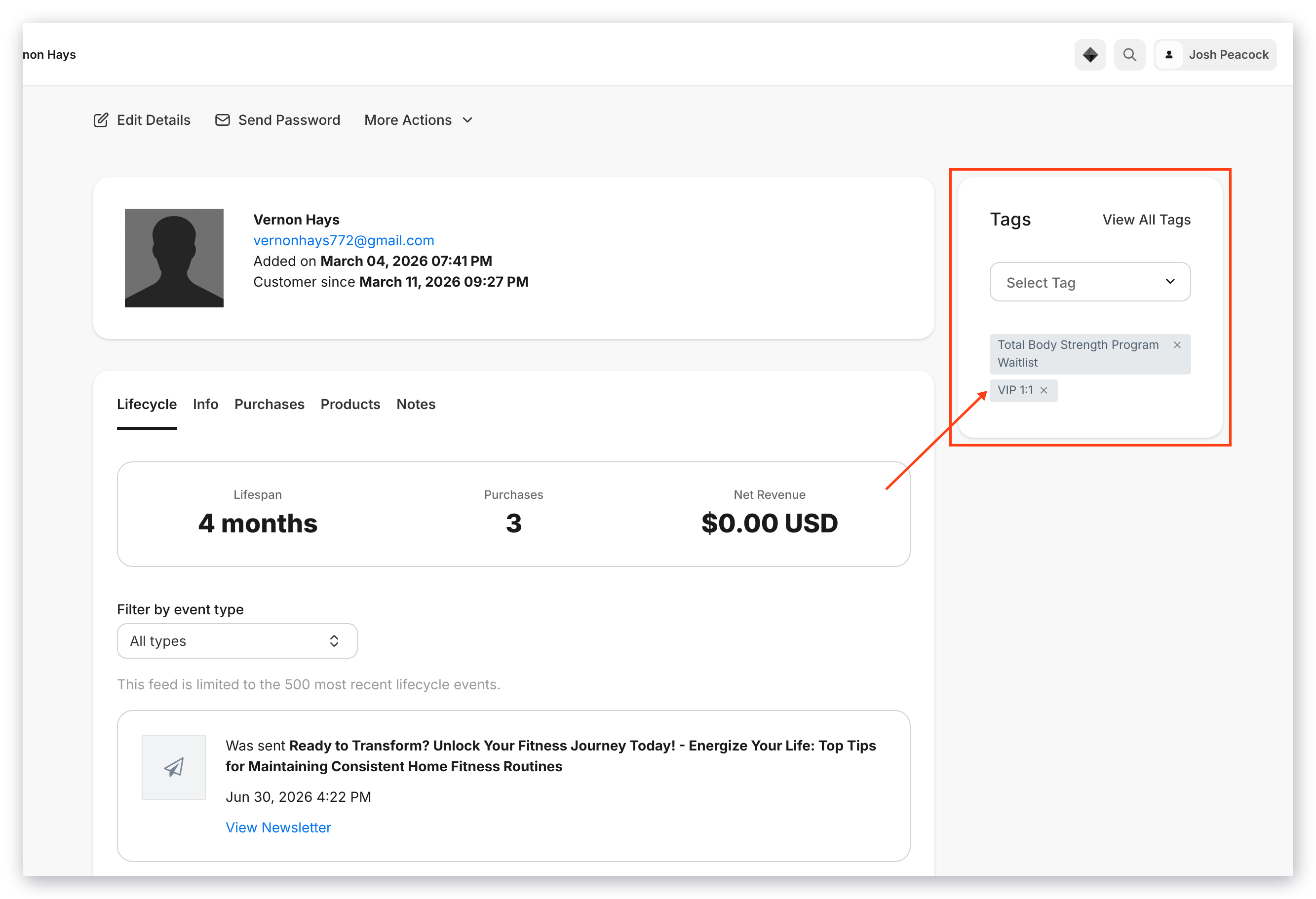The height and width of the screenshot is (899, 1316).
Task: Click the Lifespan 4 months value
Action: click(x=258, y=523)
